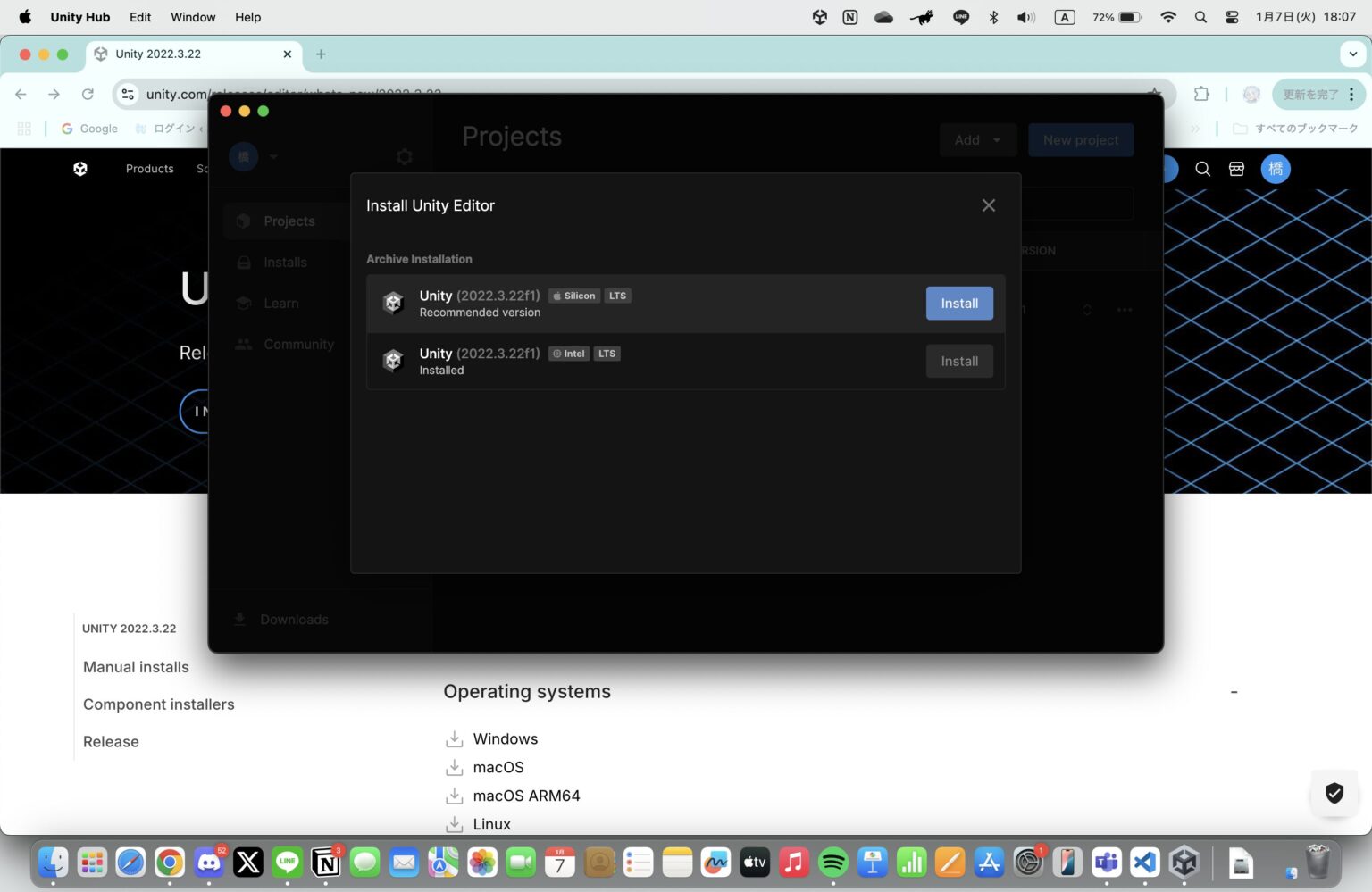The width and height of the screenshot is (1372, 892).
Task: Expand the browser tab search dropdown
Action: 1352,54
